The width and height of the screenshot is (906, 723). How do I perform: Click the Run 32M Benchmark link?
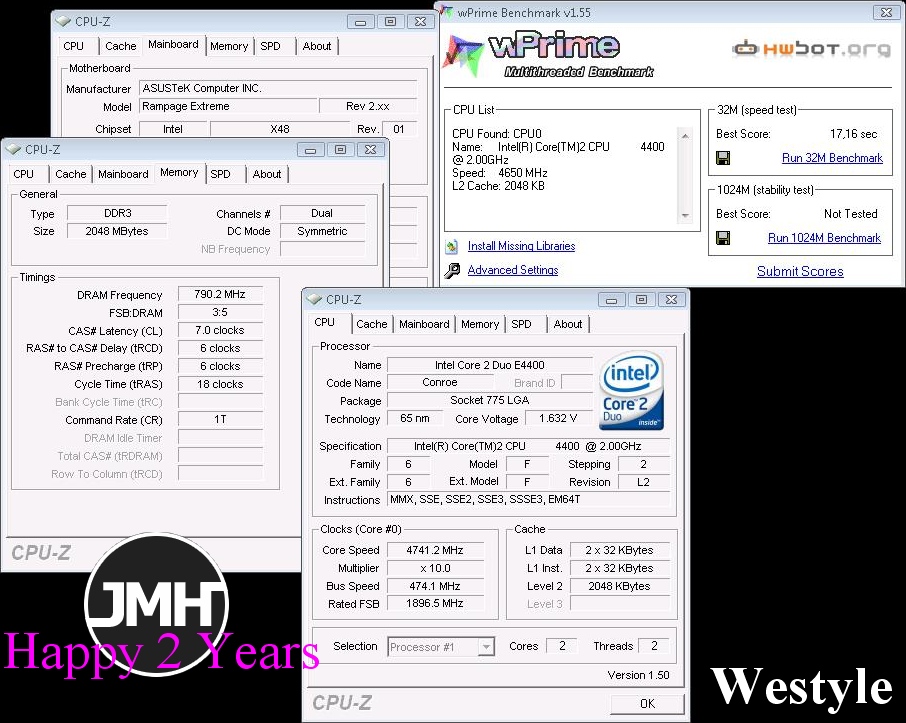832,158
